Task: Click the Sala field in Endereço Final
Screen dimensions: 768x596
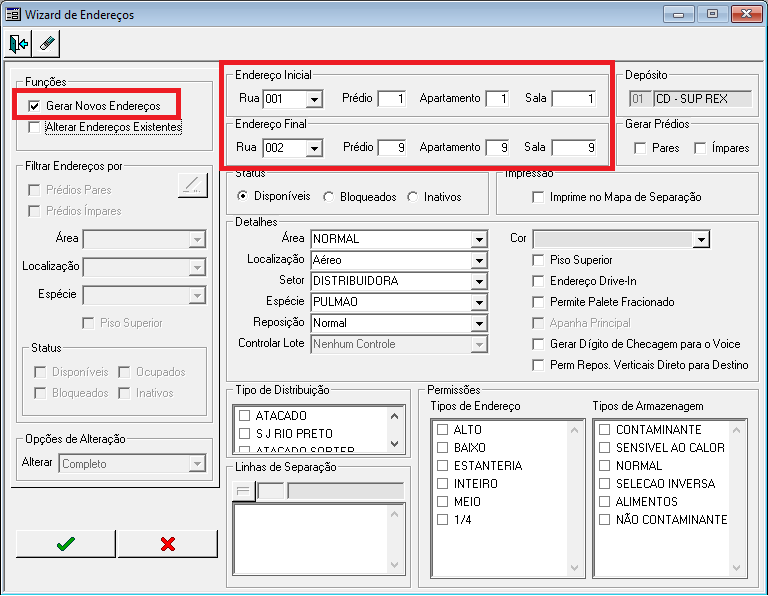Action: (574, 147)
